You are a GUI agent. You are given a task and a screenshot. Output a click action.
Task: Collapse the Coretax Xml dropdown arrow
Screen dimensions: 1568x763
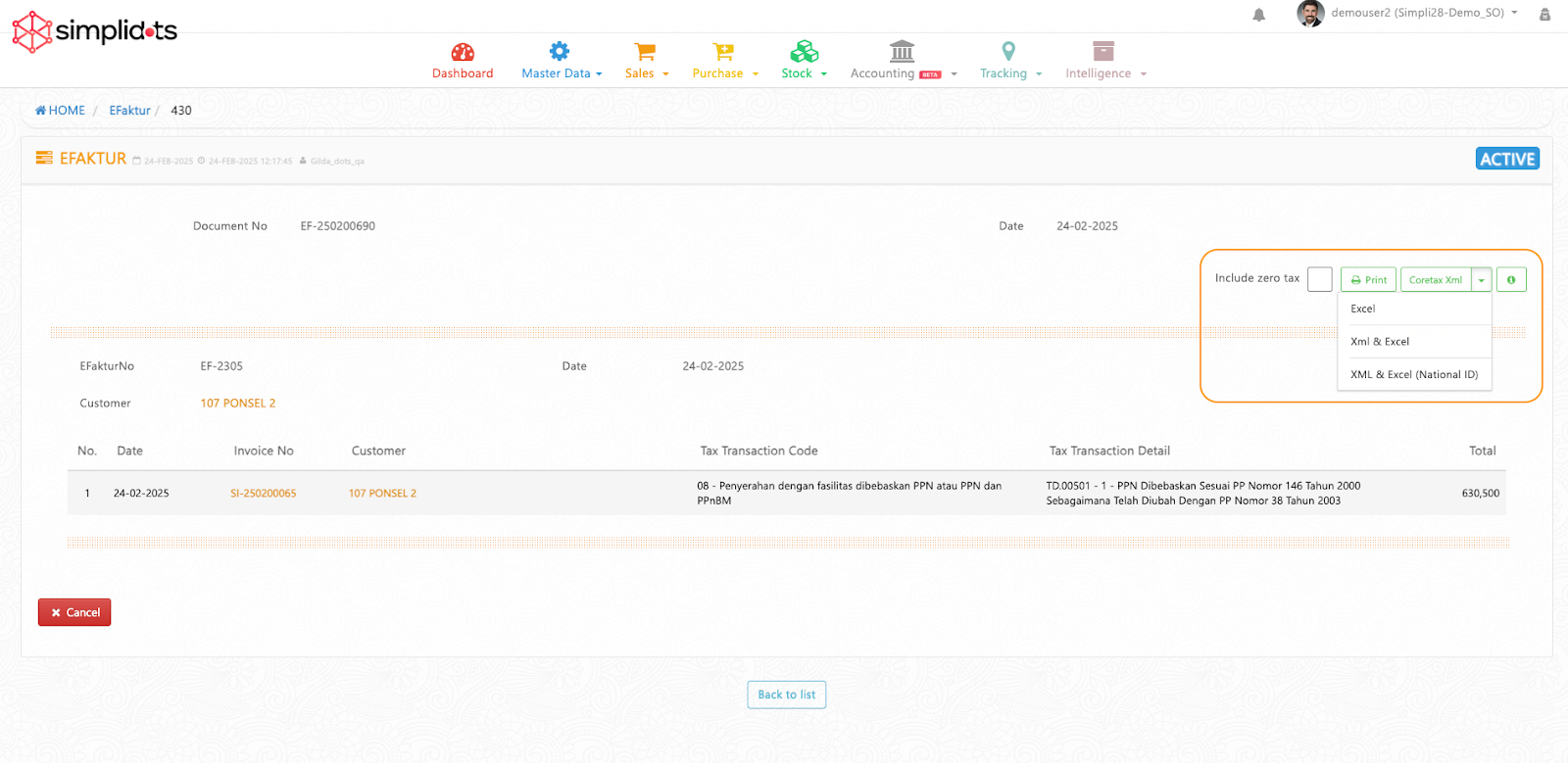coord(1482,280)
